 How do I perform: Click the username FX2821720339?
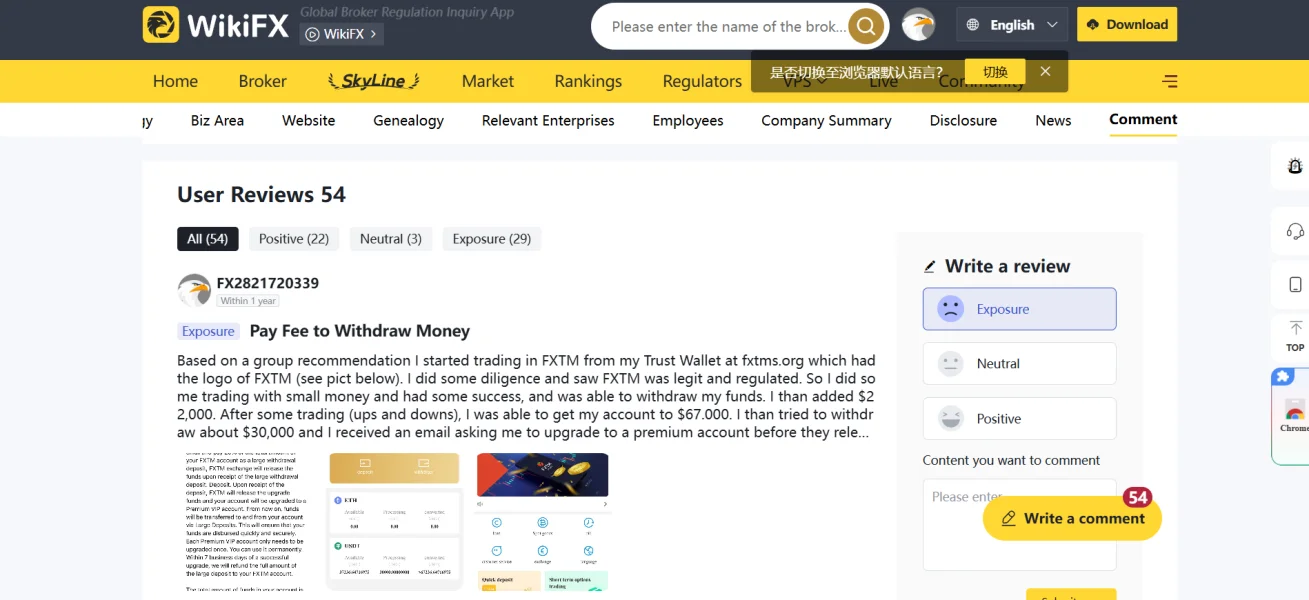[x=268, y=283]
